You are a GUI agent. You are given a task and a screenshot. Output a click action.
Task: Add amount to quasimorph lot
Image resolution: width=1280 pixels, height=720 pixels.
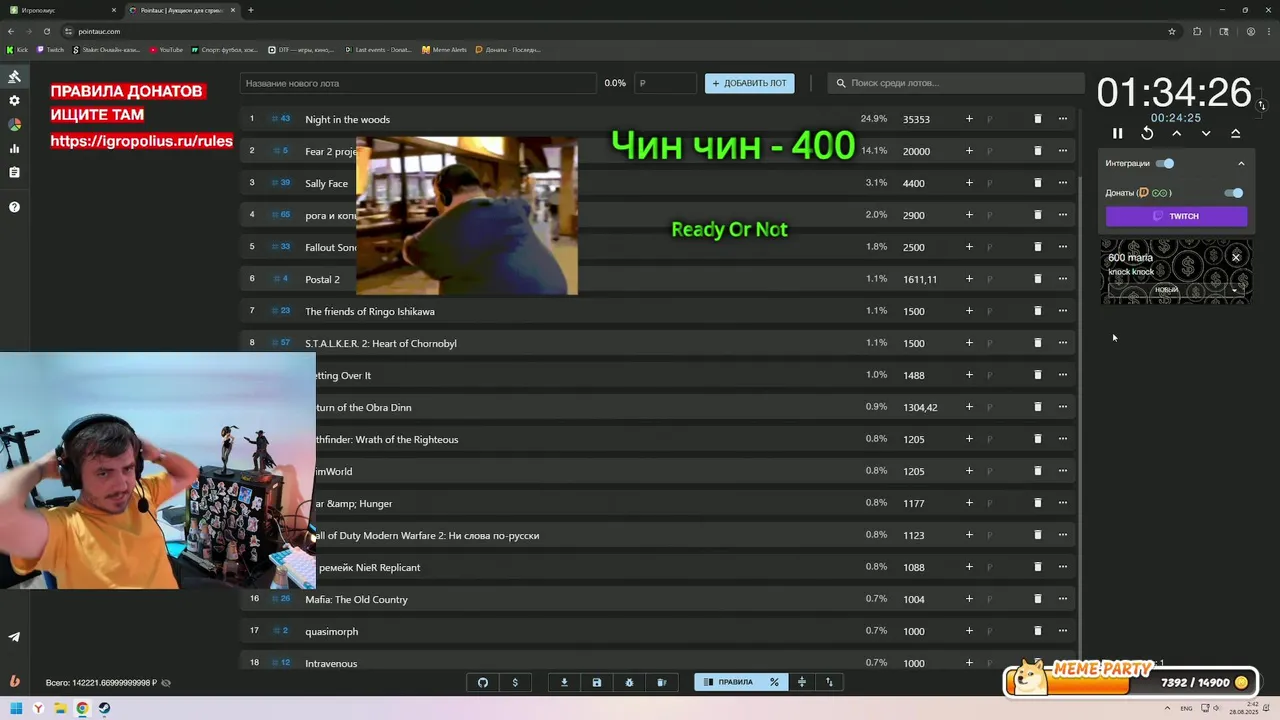pos(969,631)
